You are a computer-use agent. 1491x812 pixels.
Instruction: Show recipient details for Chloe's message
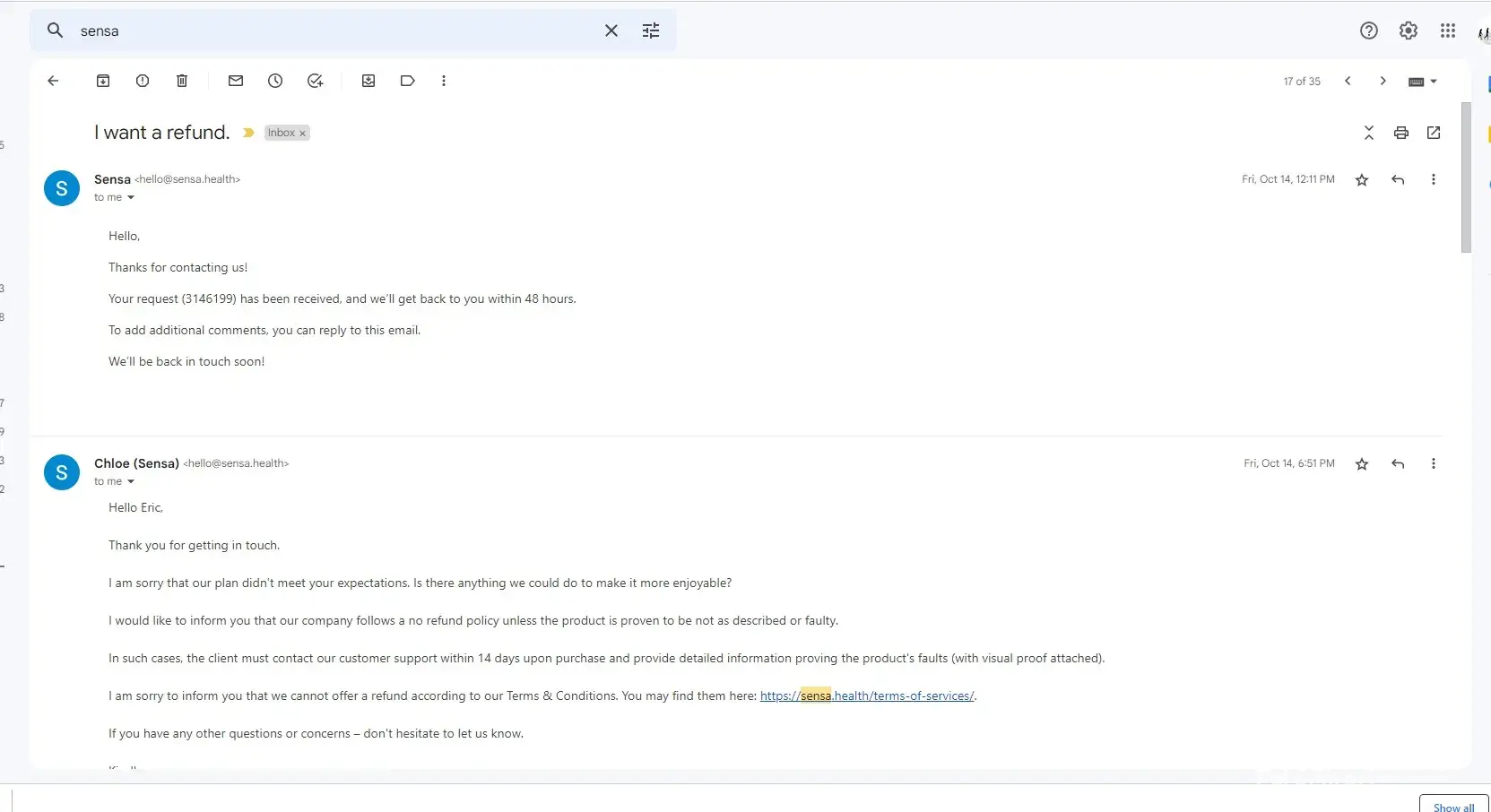pyautogui.click(x=131, y=481)
